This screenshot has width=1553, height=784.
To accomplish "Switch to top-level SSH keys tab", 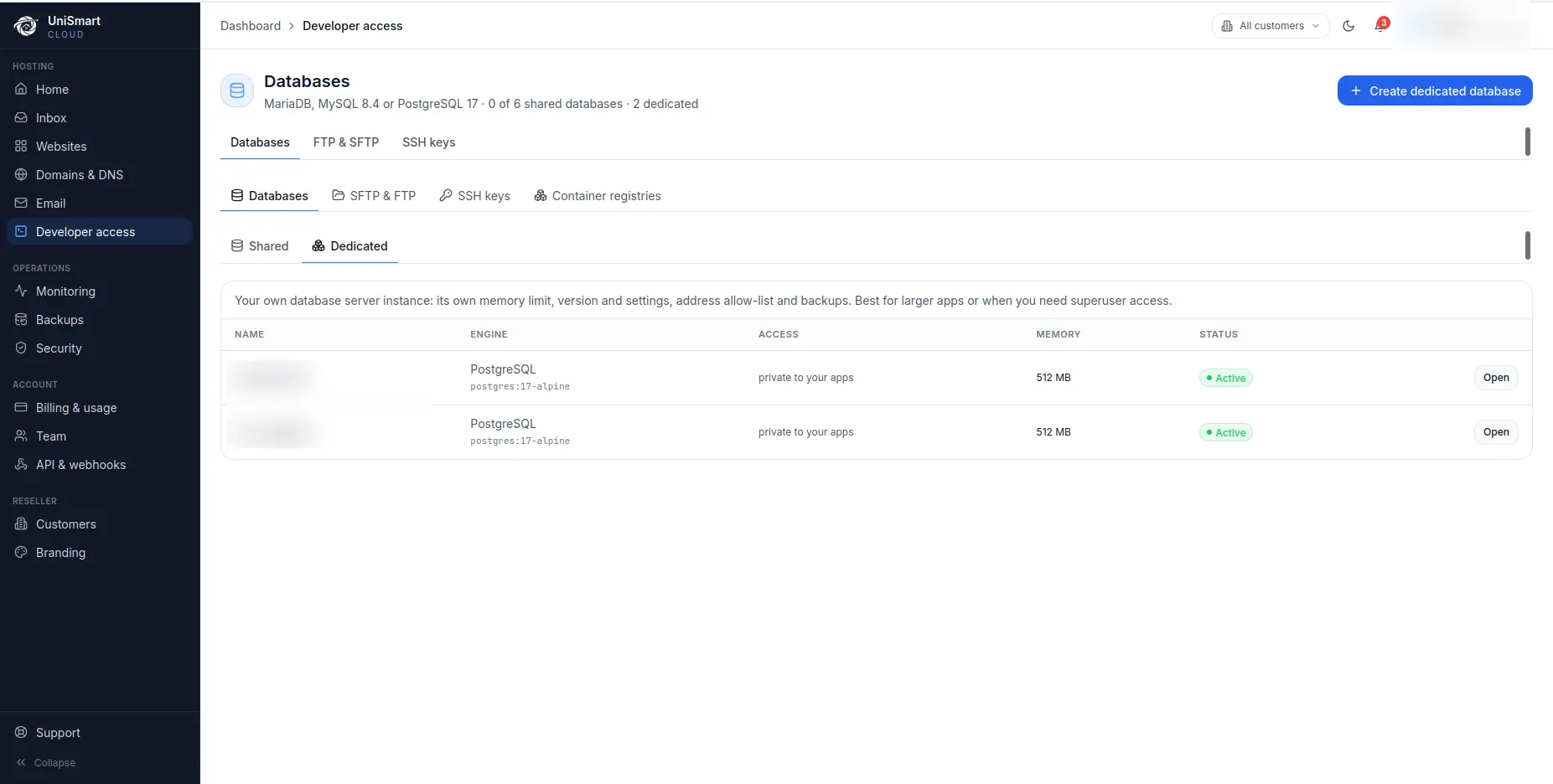I will pos(429,142).
